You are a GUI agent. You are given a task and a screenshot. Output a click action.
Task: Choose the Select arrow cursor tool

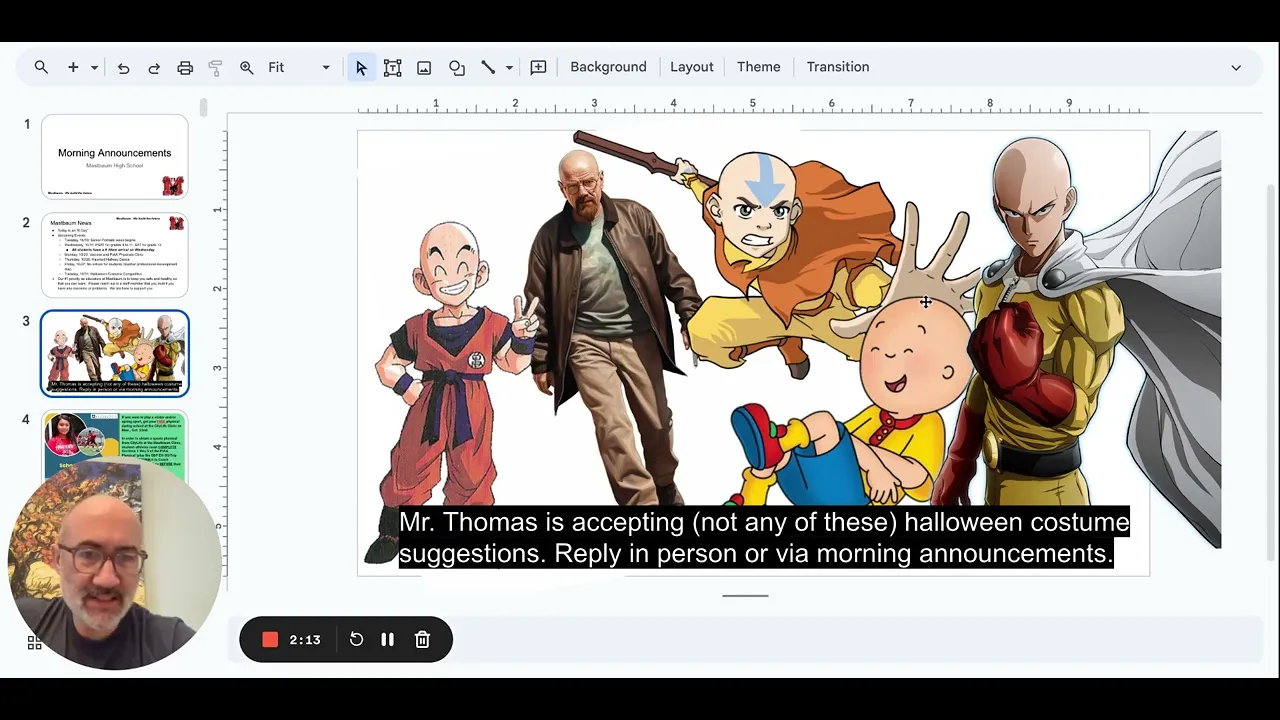pos(361,67)
